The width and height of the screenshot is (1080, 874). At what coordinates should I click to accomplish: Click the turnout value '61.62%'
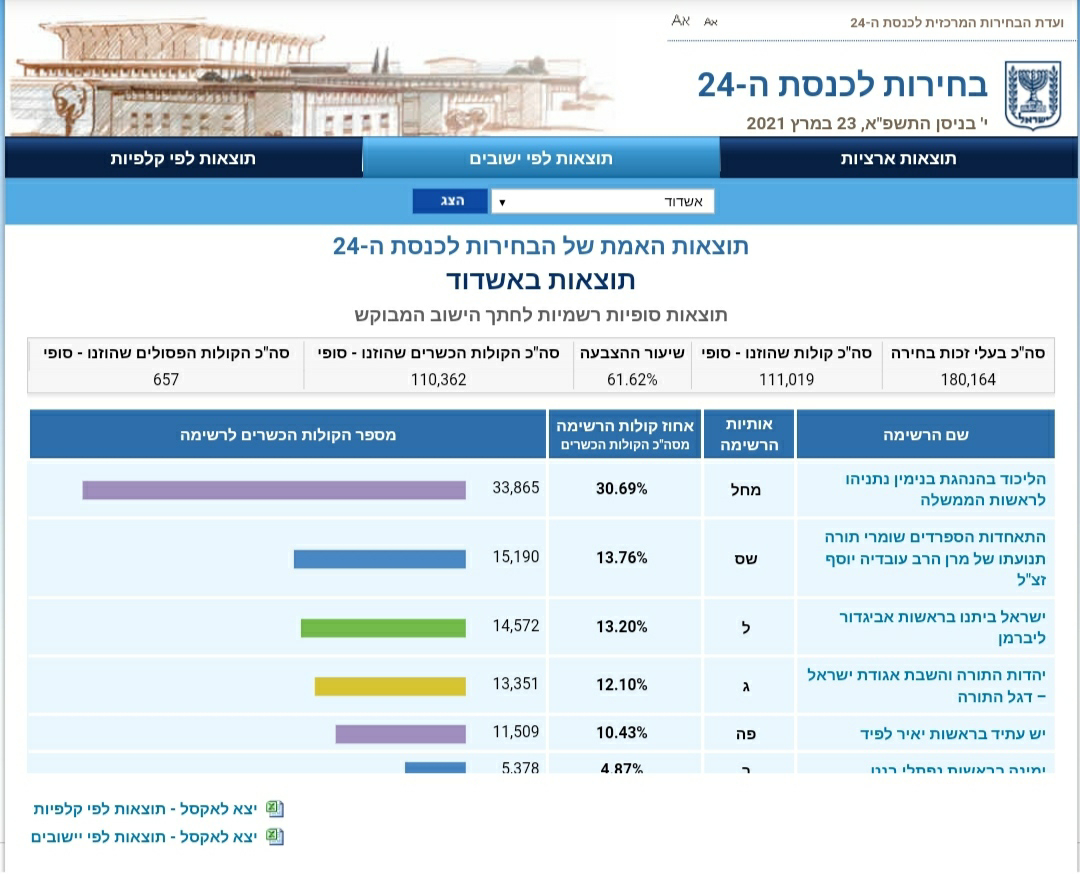(x=632, y=379)
